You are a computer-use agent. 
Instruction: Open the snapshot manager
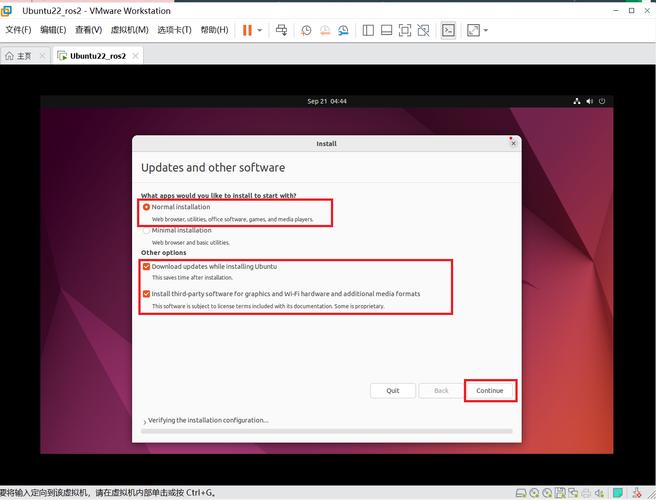click(x=343, y=30)
